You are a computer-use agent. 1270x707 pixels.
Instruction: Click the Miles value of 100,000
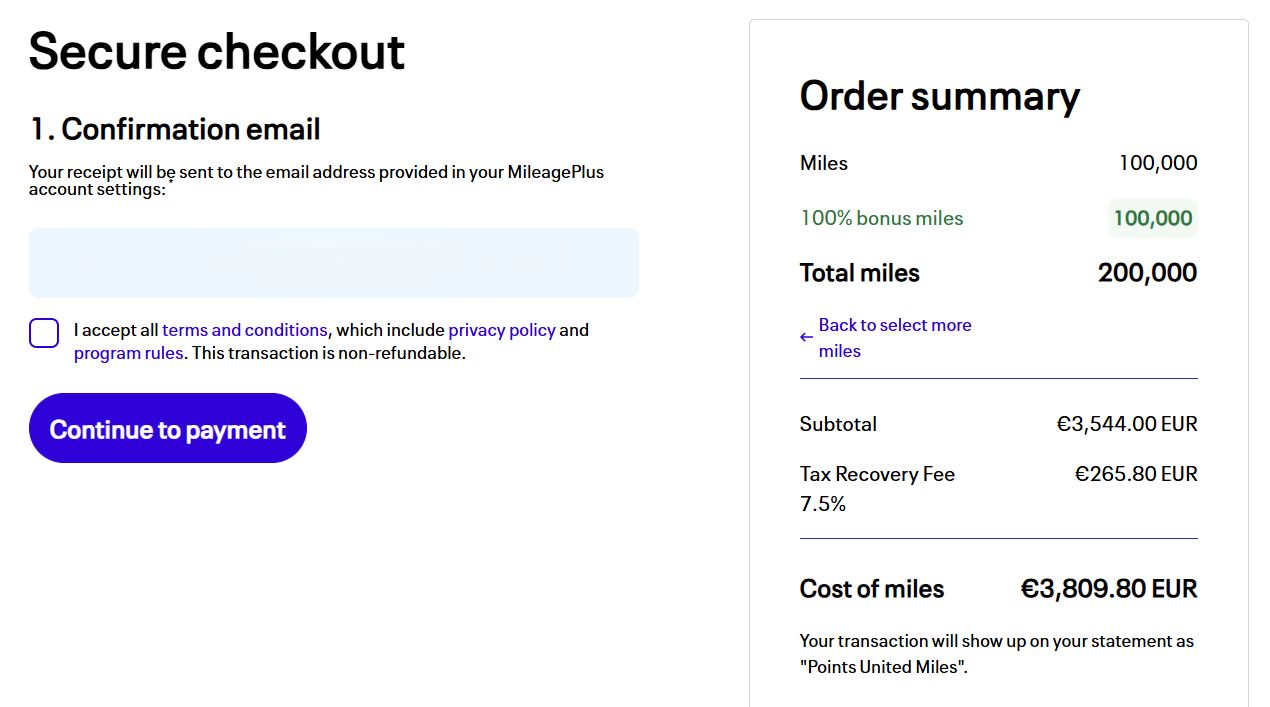pyautogui.click(x=1160, y=162)
